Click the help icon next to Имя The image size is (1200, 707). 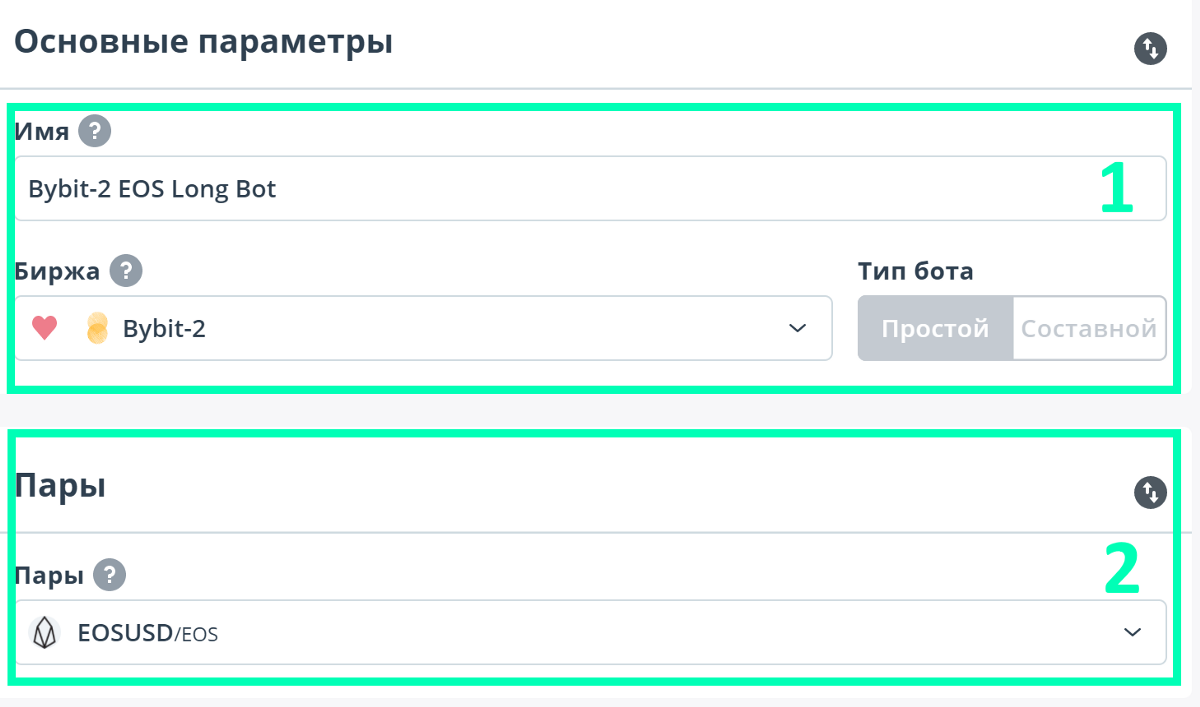pos(96,131)
